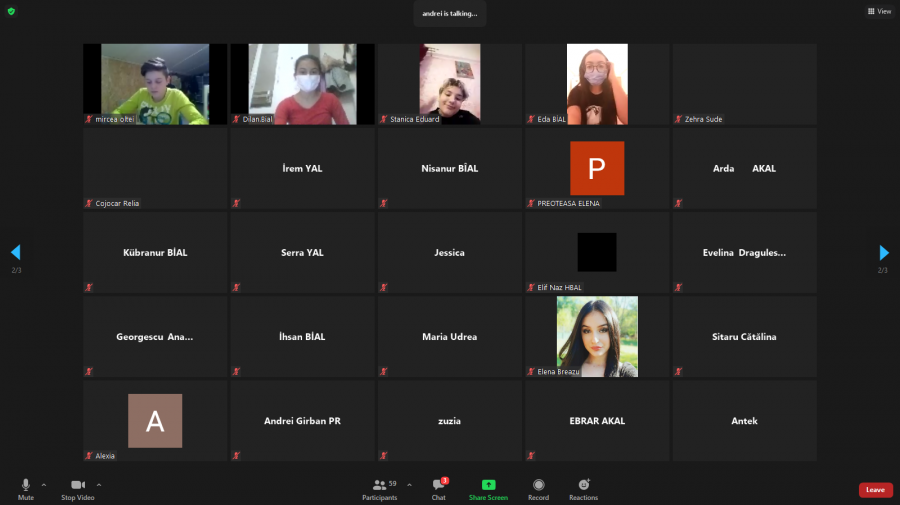900x505 pixels.
Task: Toggle the microphone Mute button
Action: 26,489
